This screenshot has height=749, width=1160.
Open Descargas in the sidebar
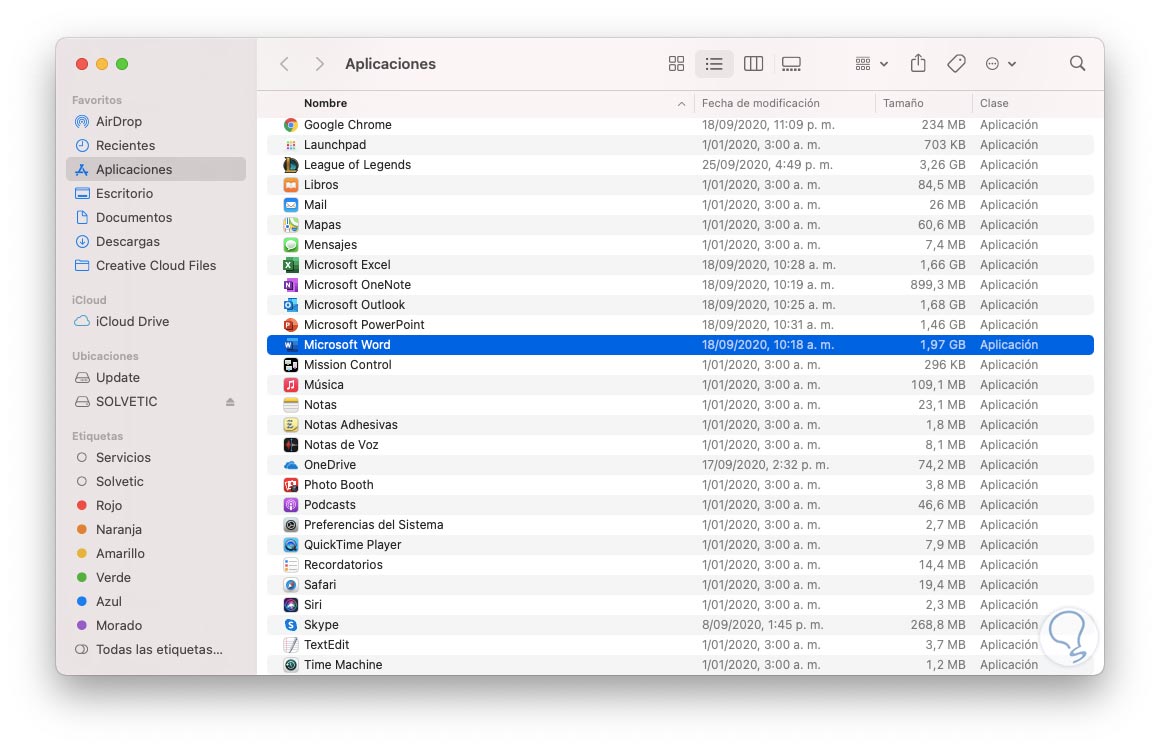coord(156,242)
